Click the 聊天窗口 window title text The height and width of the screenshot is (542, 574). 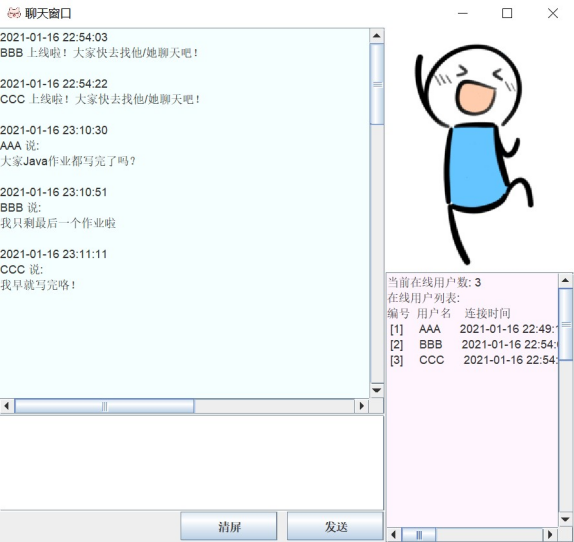click(x=48, y=14)
